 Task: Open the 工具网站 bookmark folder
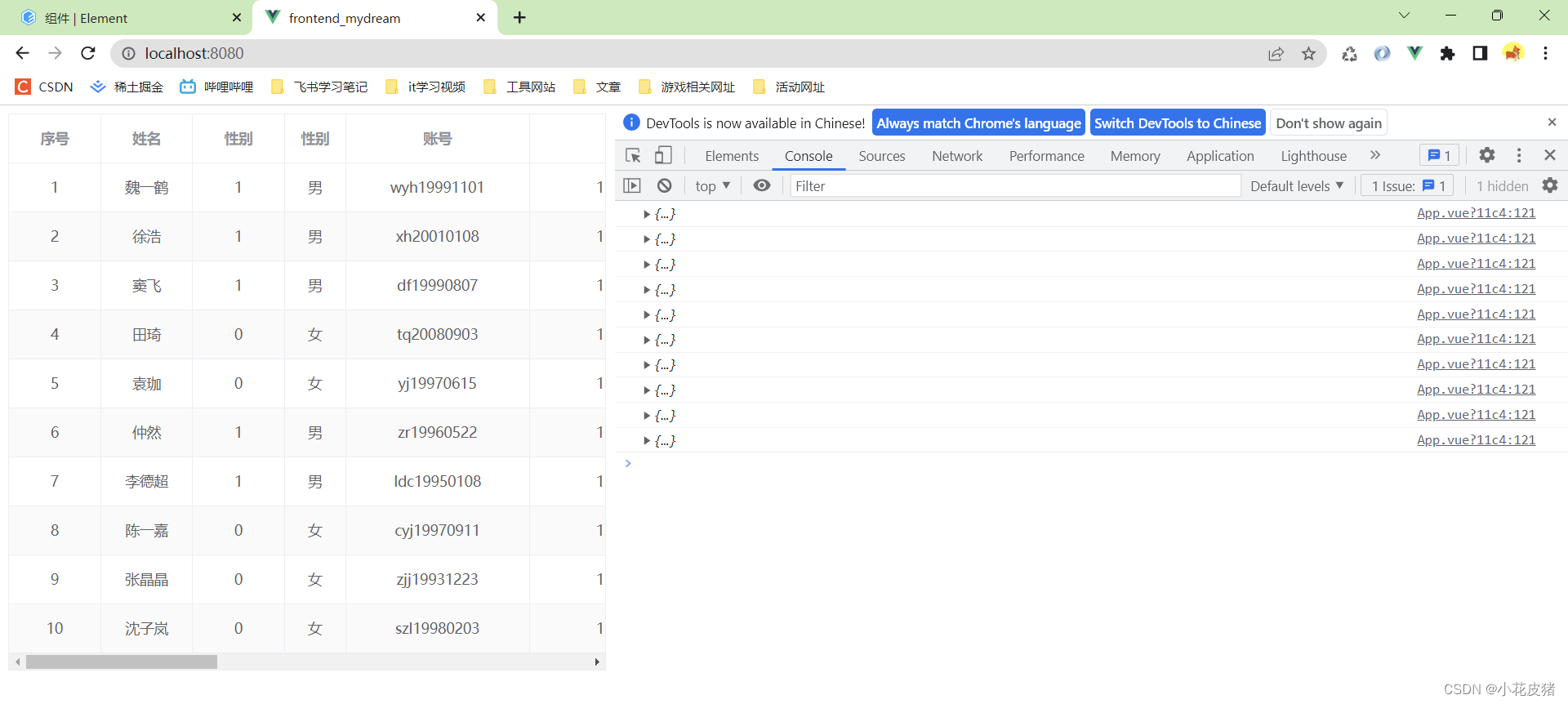(519, 87)
